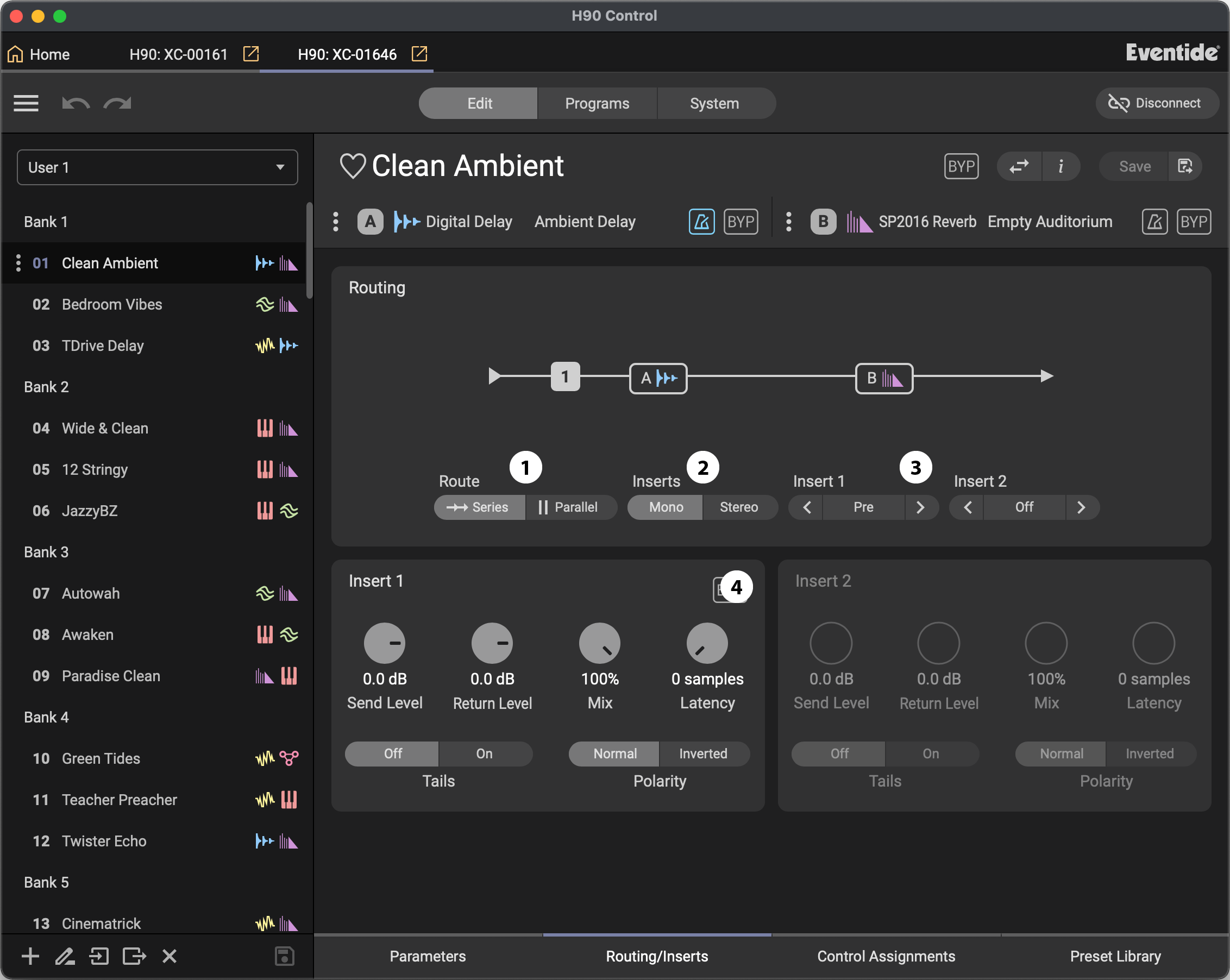Viewport: 1230px width, 980px height.
Task: Click the insert 1 node in routing
Action: click(x=565, y=376)
